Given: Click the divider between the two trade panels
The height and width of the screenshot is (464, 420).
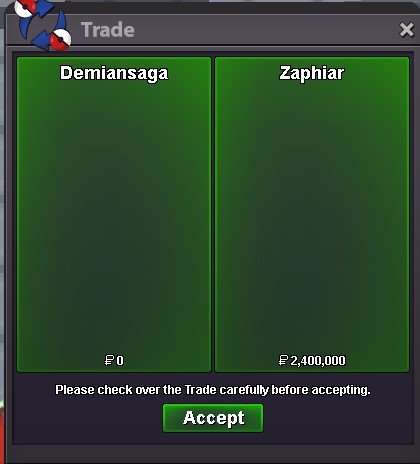Looking at the screenshot, I should coord(213,214).
